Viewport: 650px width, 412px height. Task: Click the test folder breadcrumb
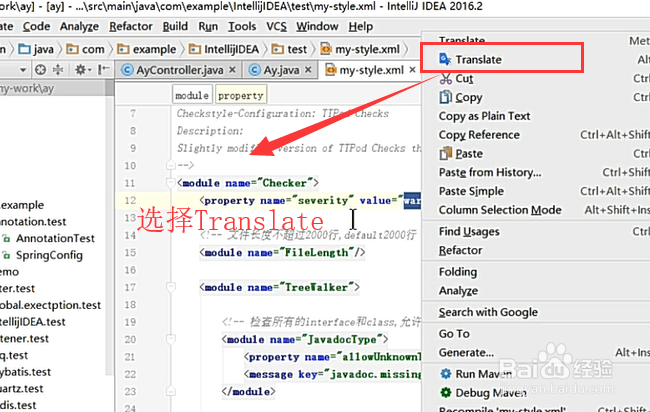coord(289,50)
